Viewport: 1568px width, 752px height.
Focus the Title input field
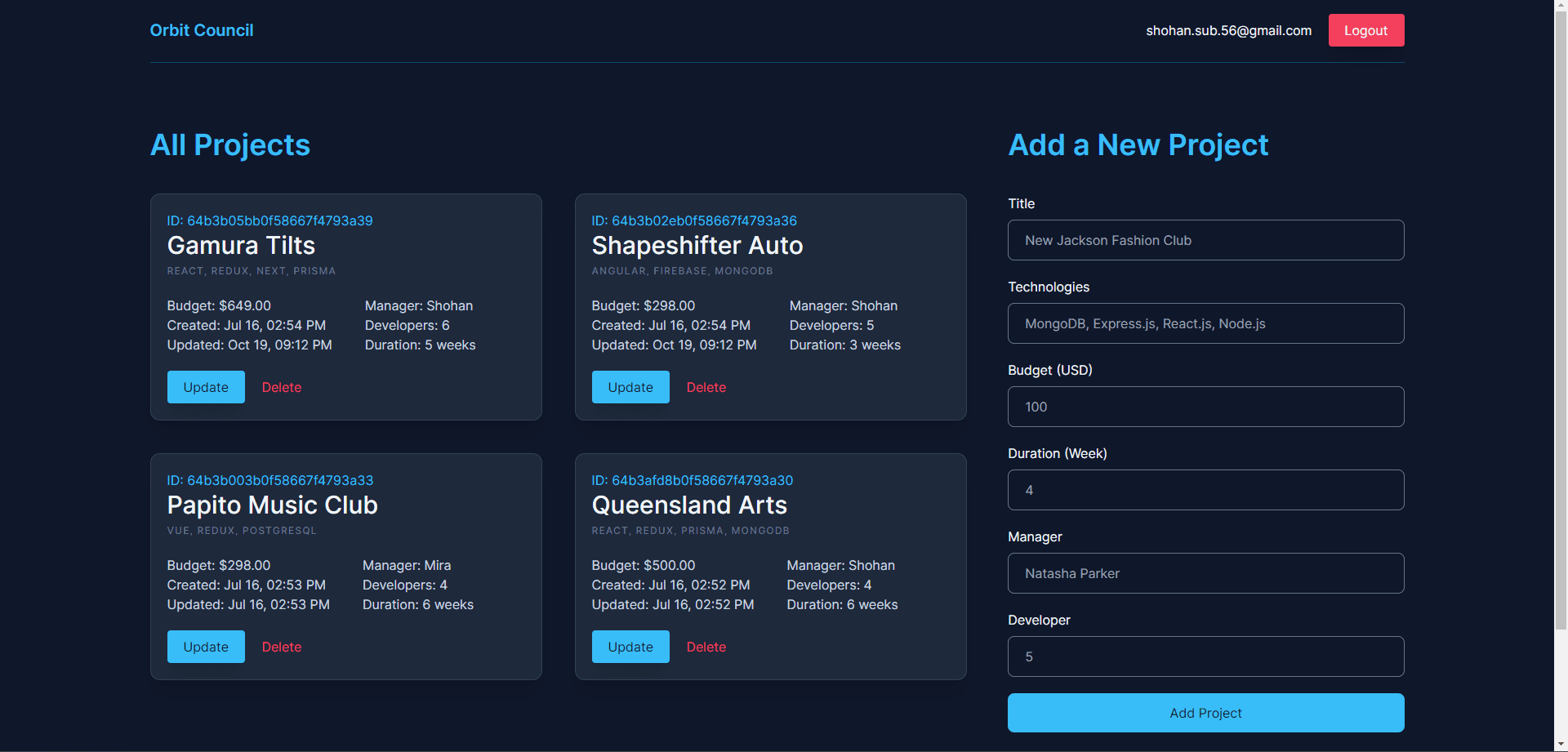click(1205, 240)
